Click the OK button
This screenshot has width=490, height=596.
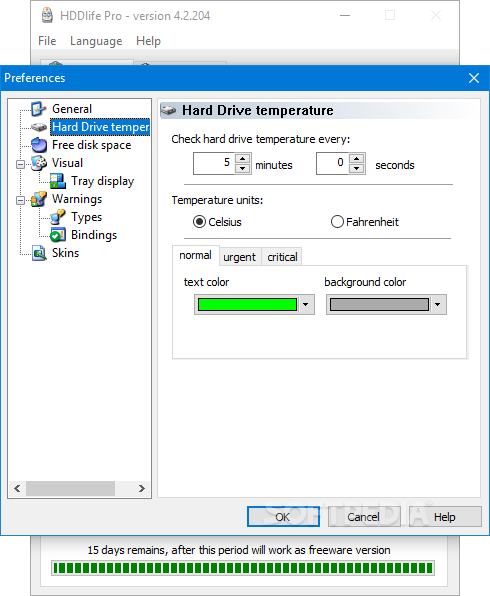(283, 517)
